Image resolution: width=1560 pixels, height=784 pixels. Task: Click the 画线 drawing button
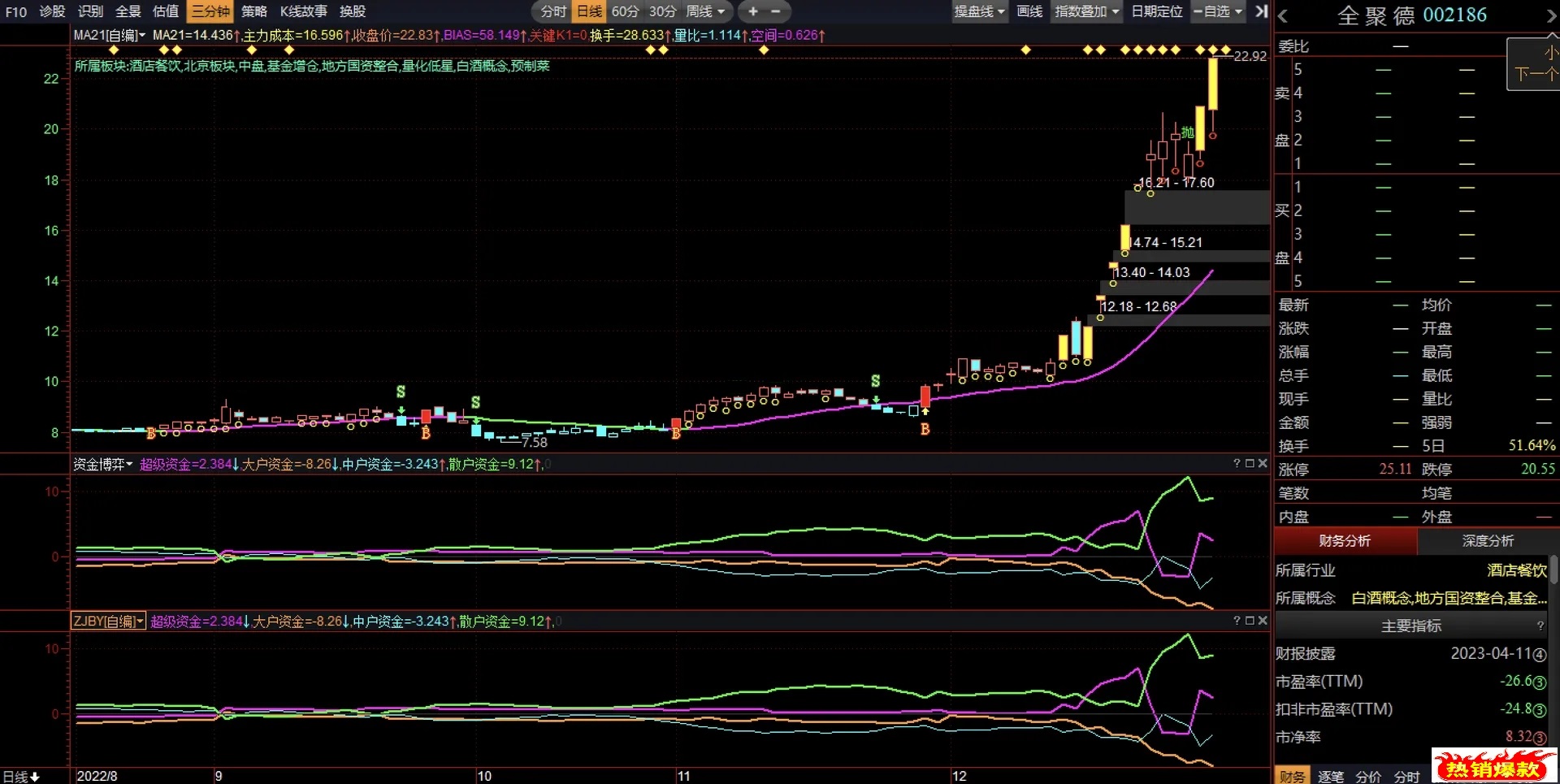click(1029, 11)
